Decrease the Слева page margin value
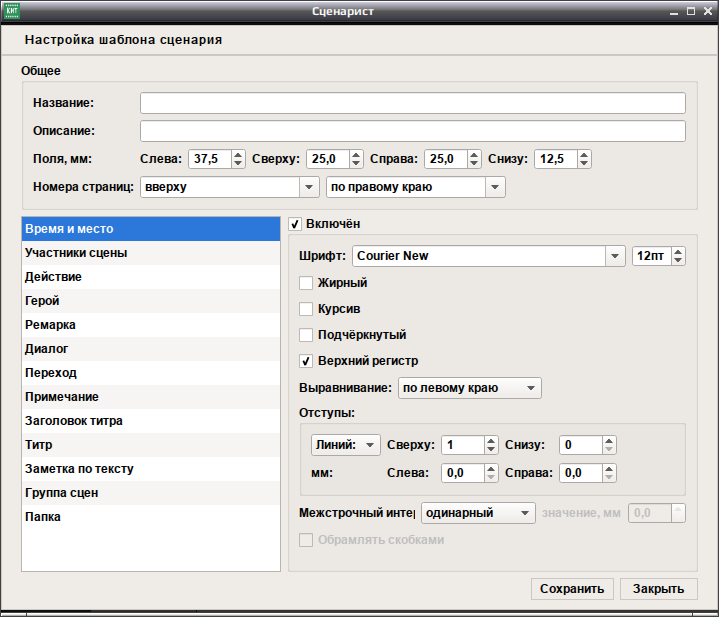The width and height of the screenshot is (719, 617). coord(238,164)
